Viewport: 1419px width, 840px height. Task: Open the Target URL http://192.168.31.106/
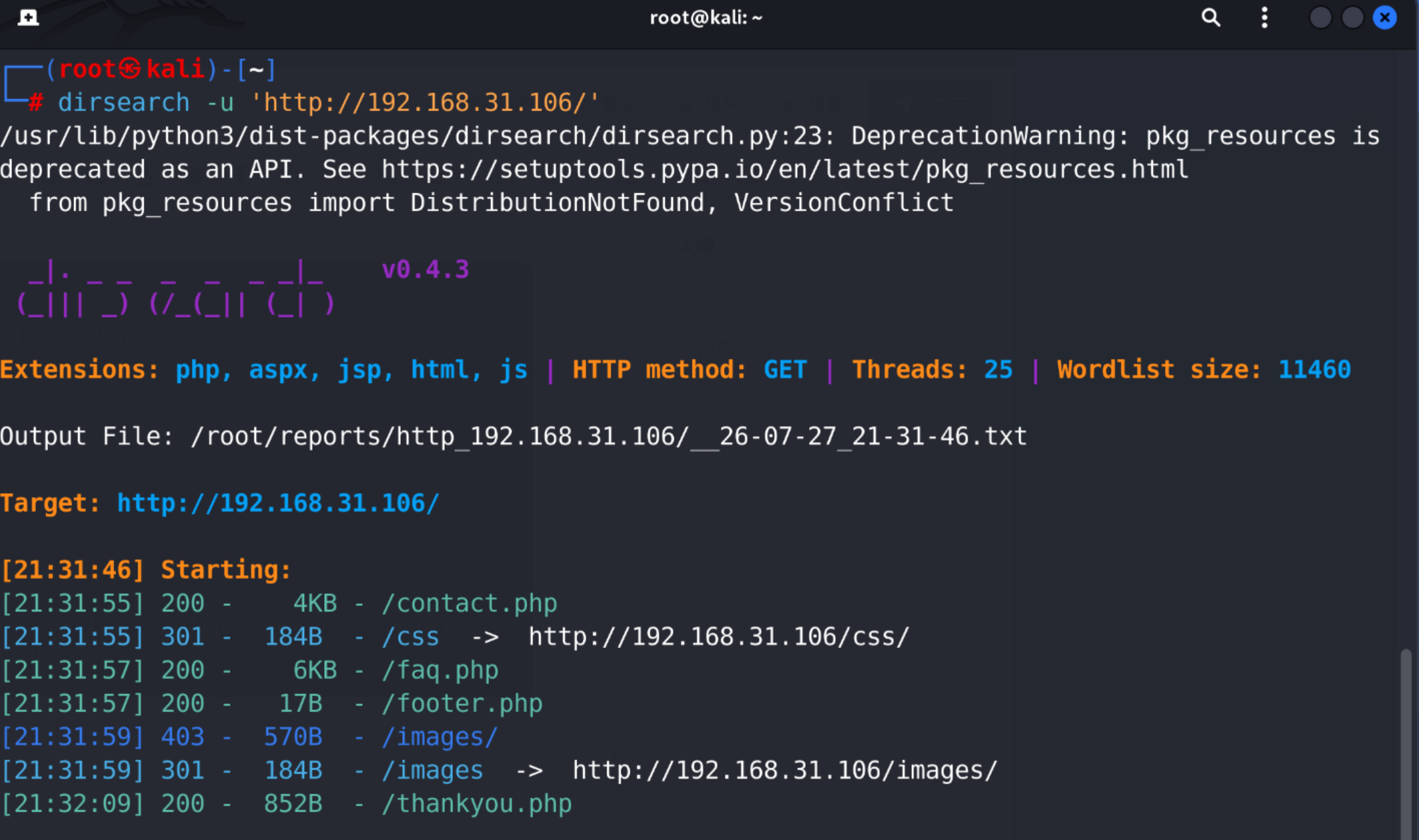278,503
